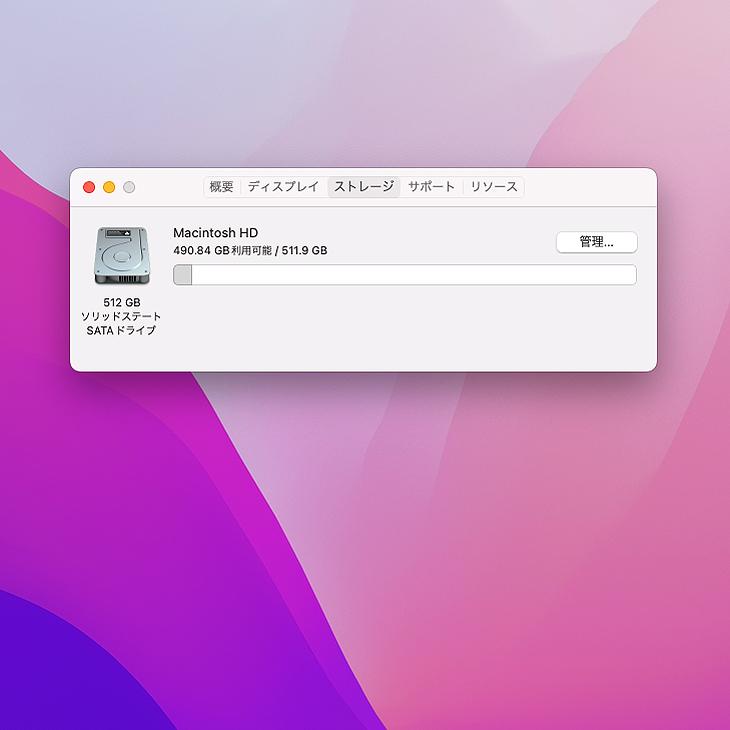The image size is (730, 730).
Task: Close the window with the red button
Action: click(x=89, y=187)
